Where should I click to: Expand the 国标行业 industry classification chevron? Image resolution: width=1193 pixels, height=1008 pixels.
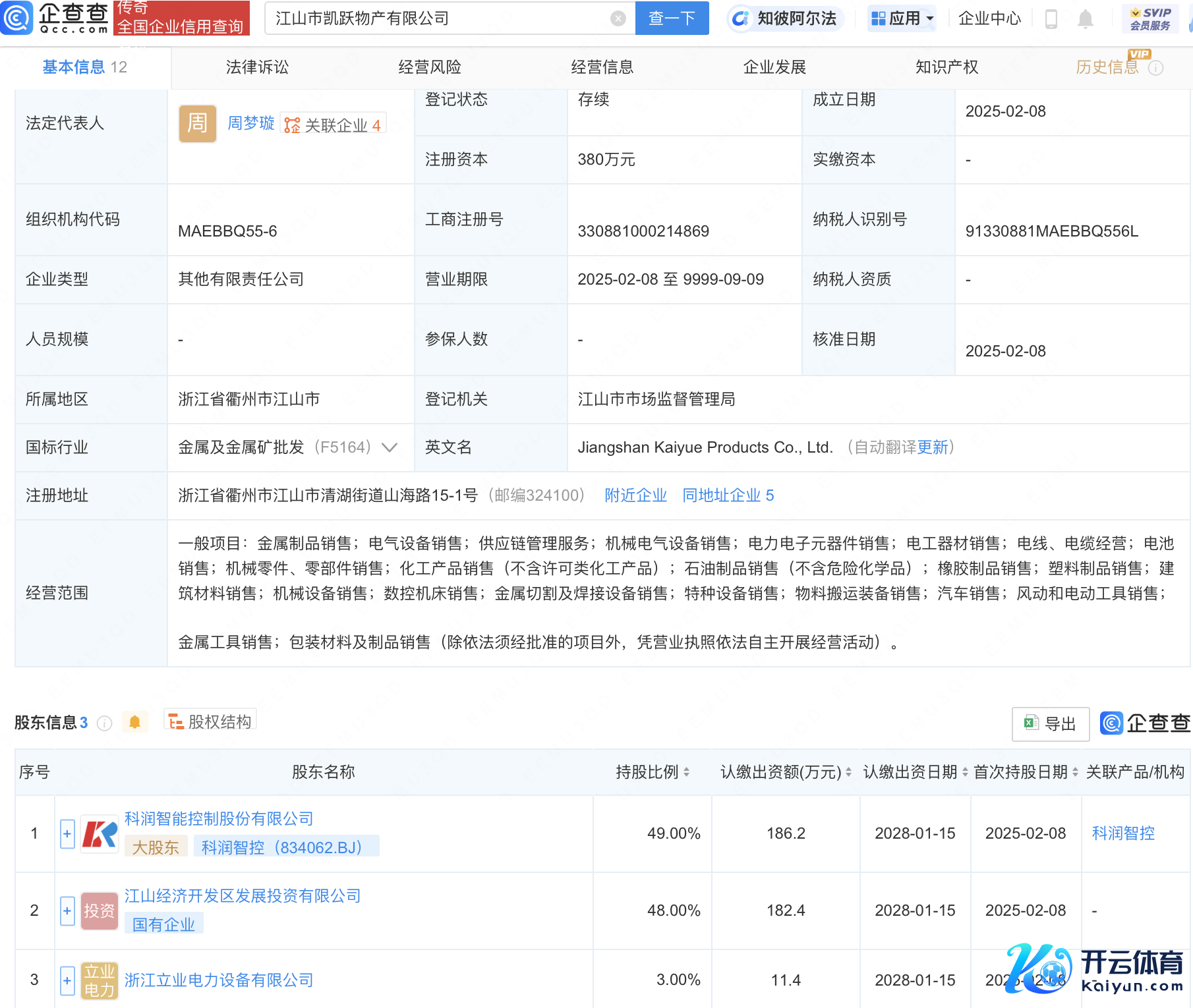click(x=390, y=448)
